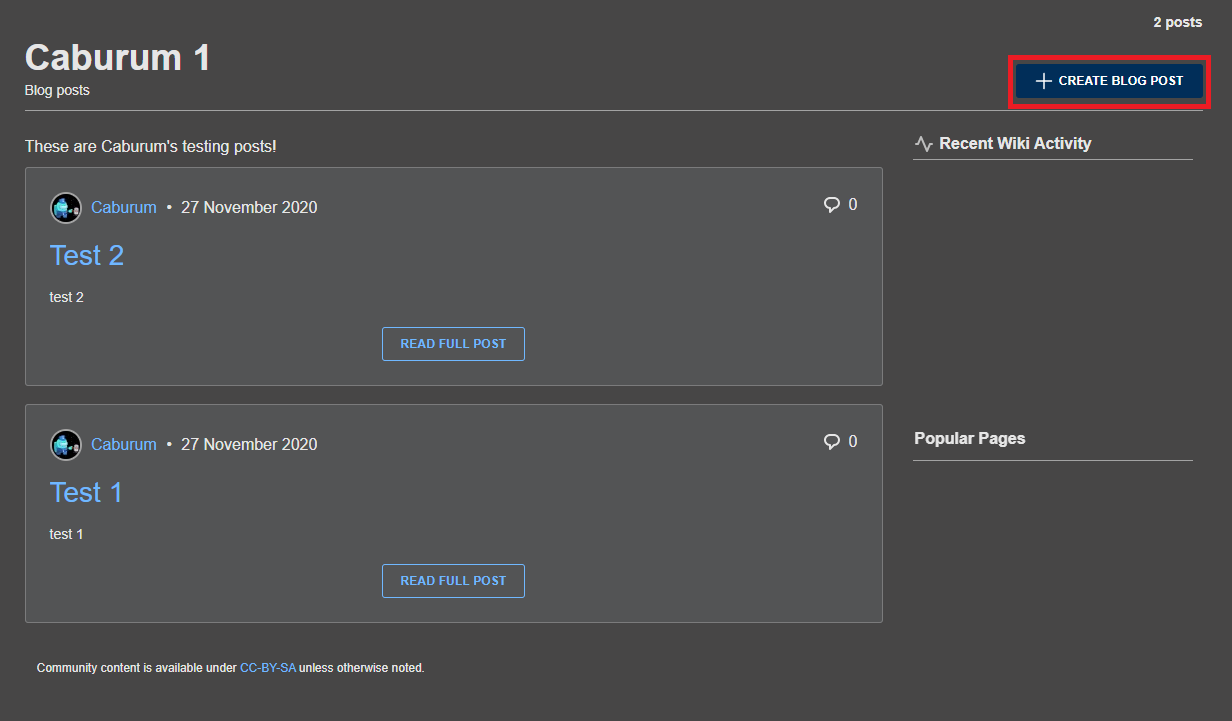The height and width of the screenshot is (721, 1232).
Task: Click the '2 posts' count text
Action: 1178,22
